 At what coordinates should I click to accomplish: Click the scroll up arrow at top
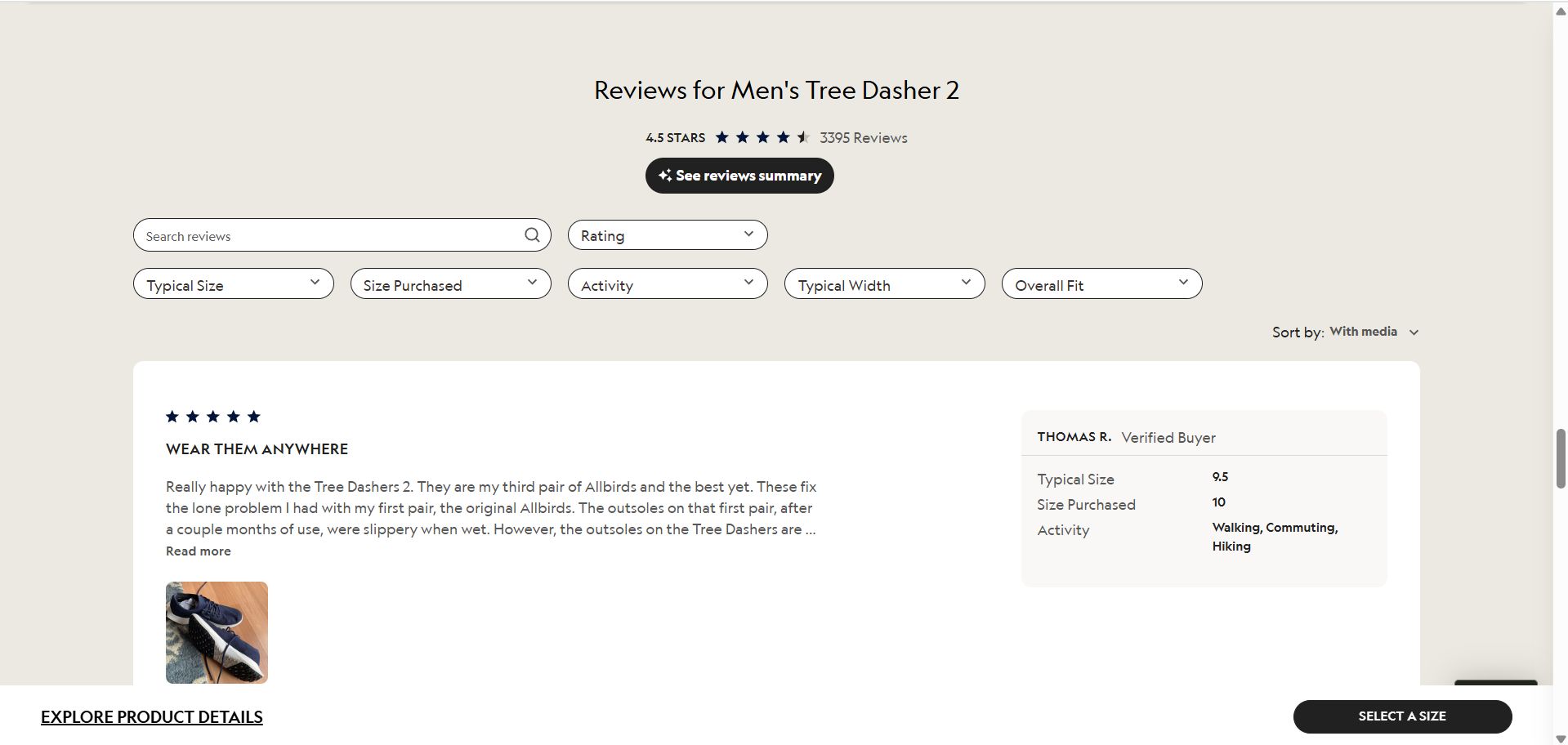click(x=1560, y=11)
